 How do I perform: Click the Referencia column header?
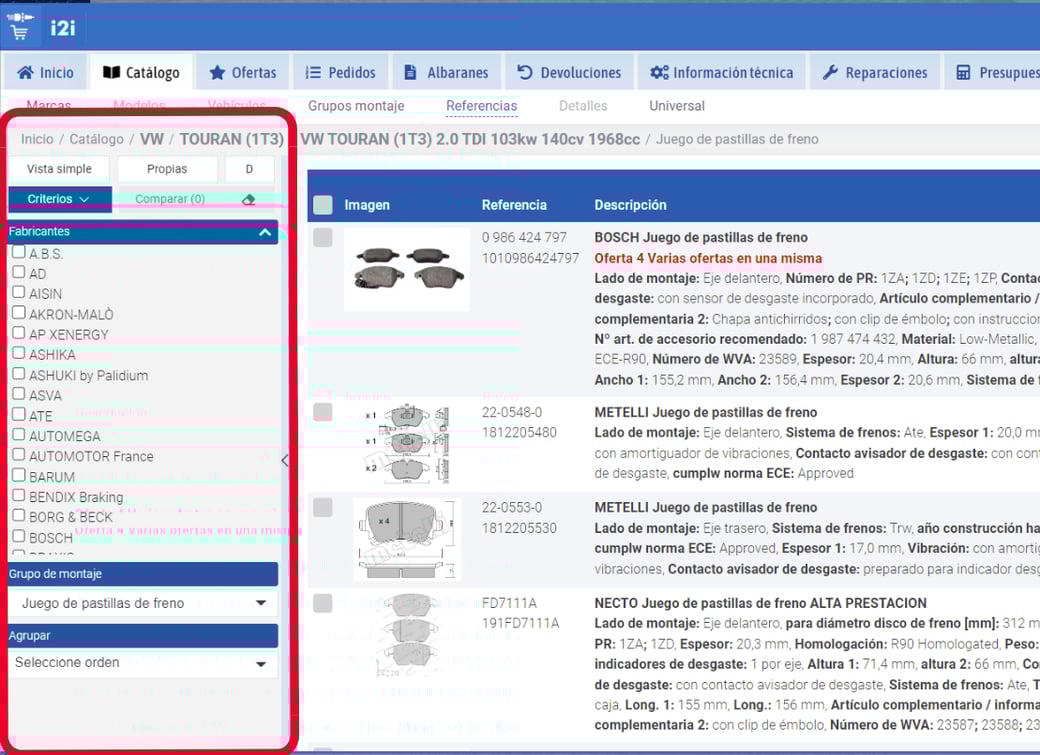[x=514, y=205]
